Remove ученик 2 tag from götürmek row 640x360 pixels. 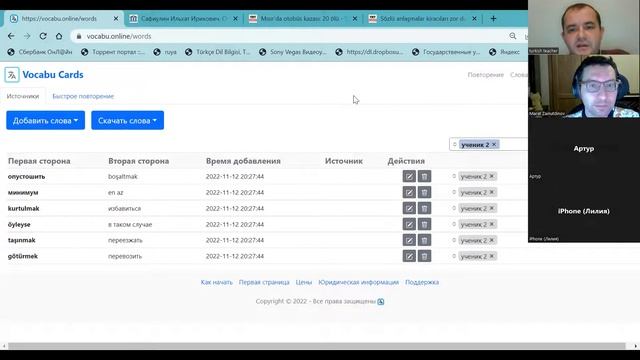pos(492,256)
